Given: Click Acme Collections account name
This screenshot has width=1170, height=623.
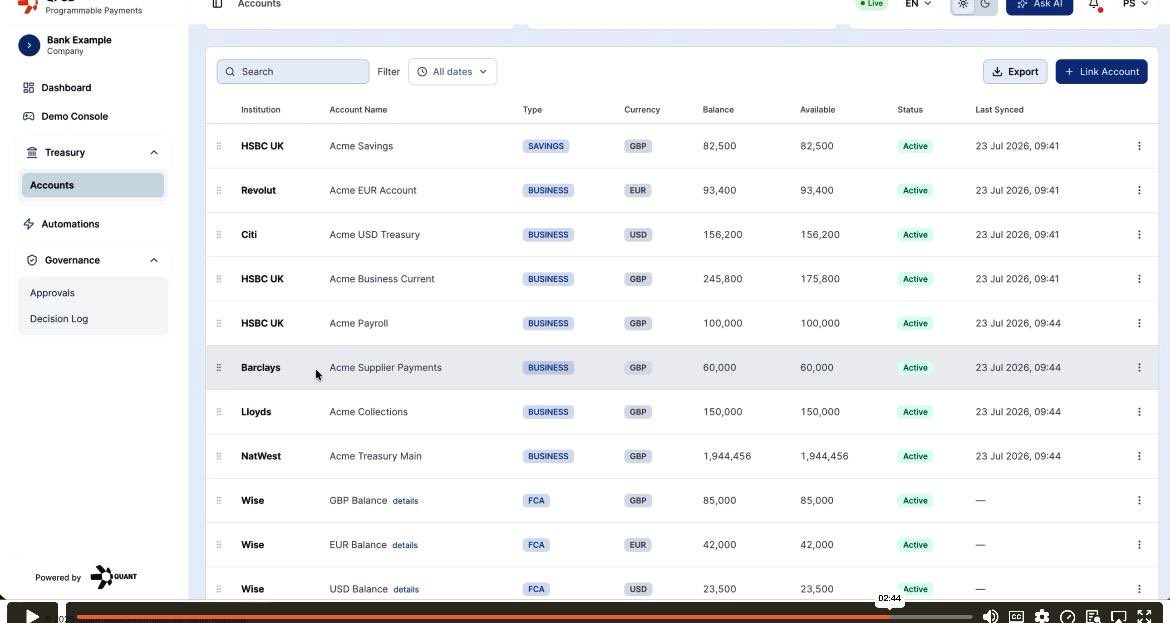Looking at the screenshot, I should [x=369, y=412].
